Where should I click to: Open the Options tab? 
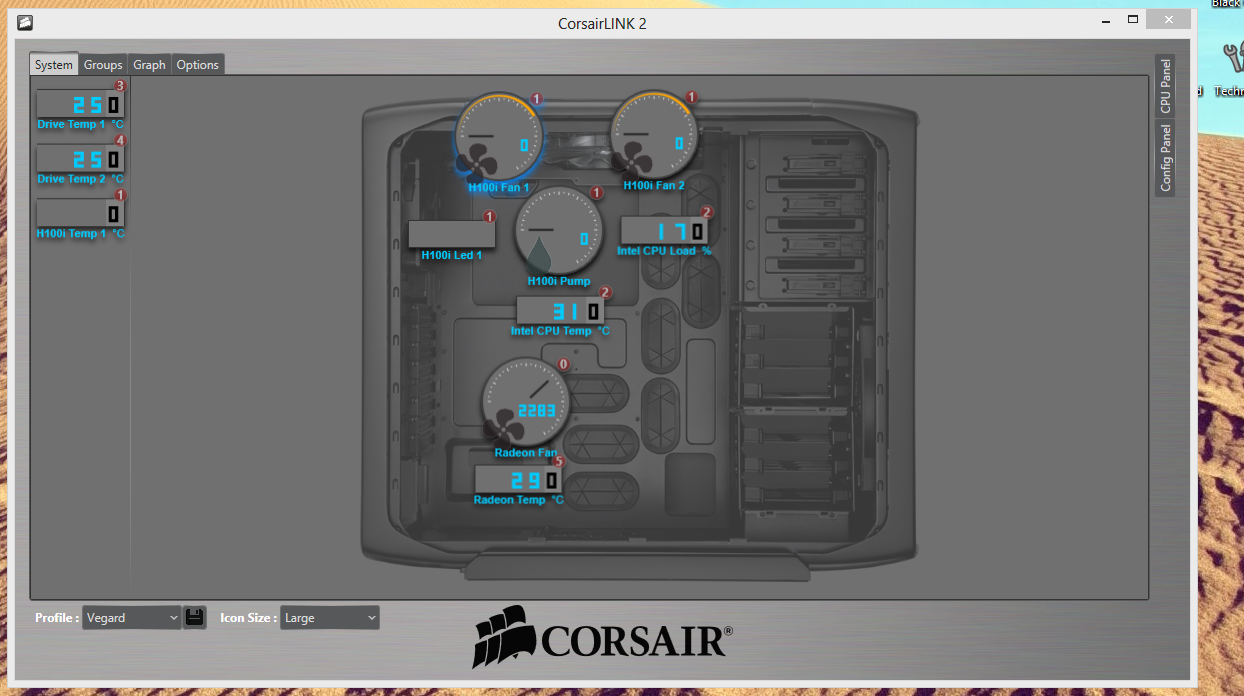(x=198, y=64)
